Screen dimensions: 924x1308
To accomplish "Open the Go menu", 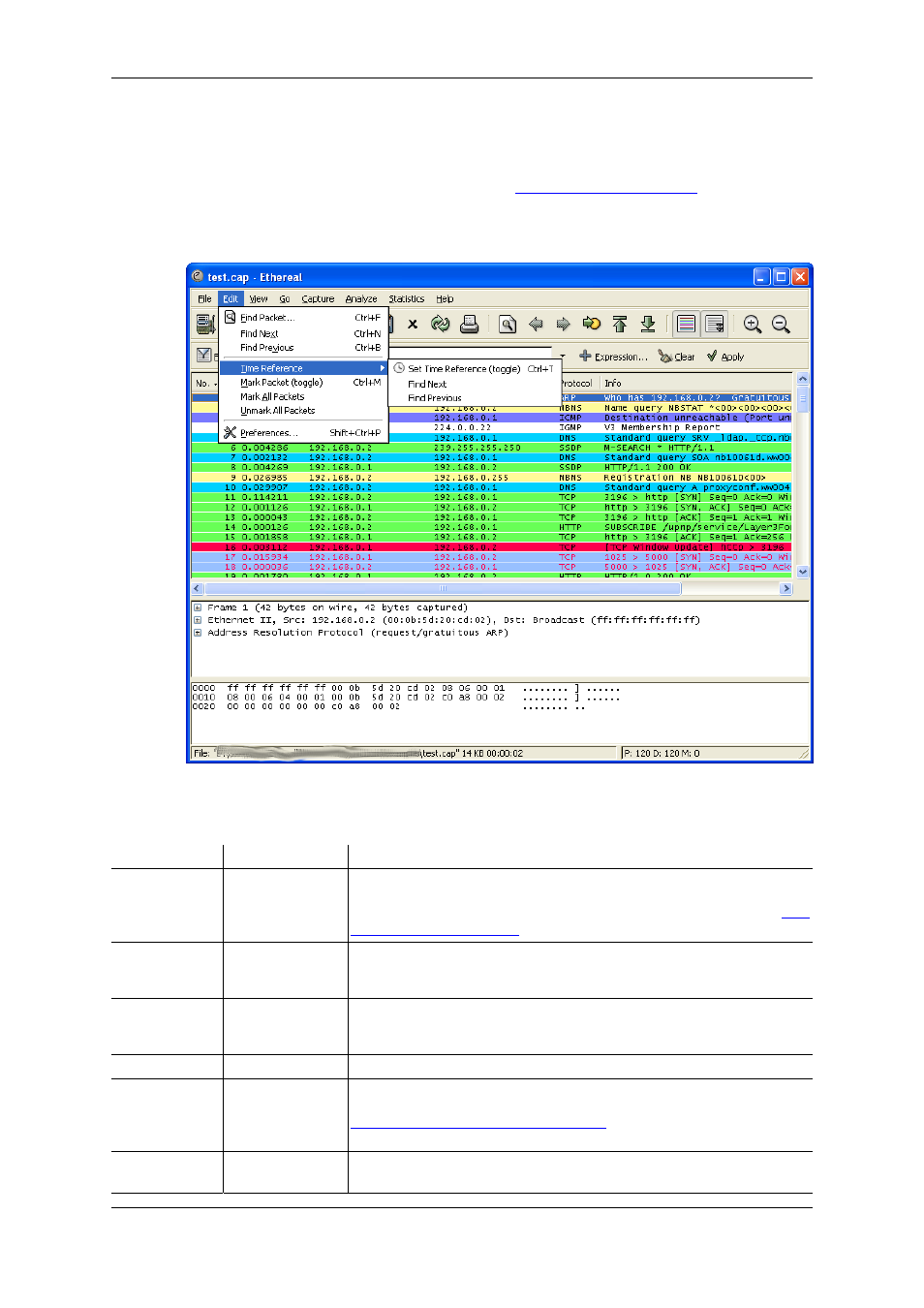I will [285, 298].
